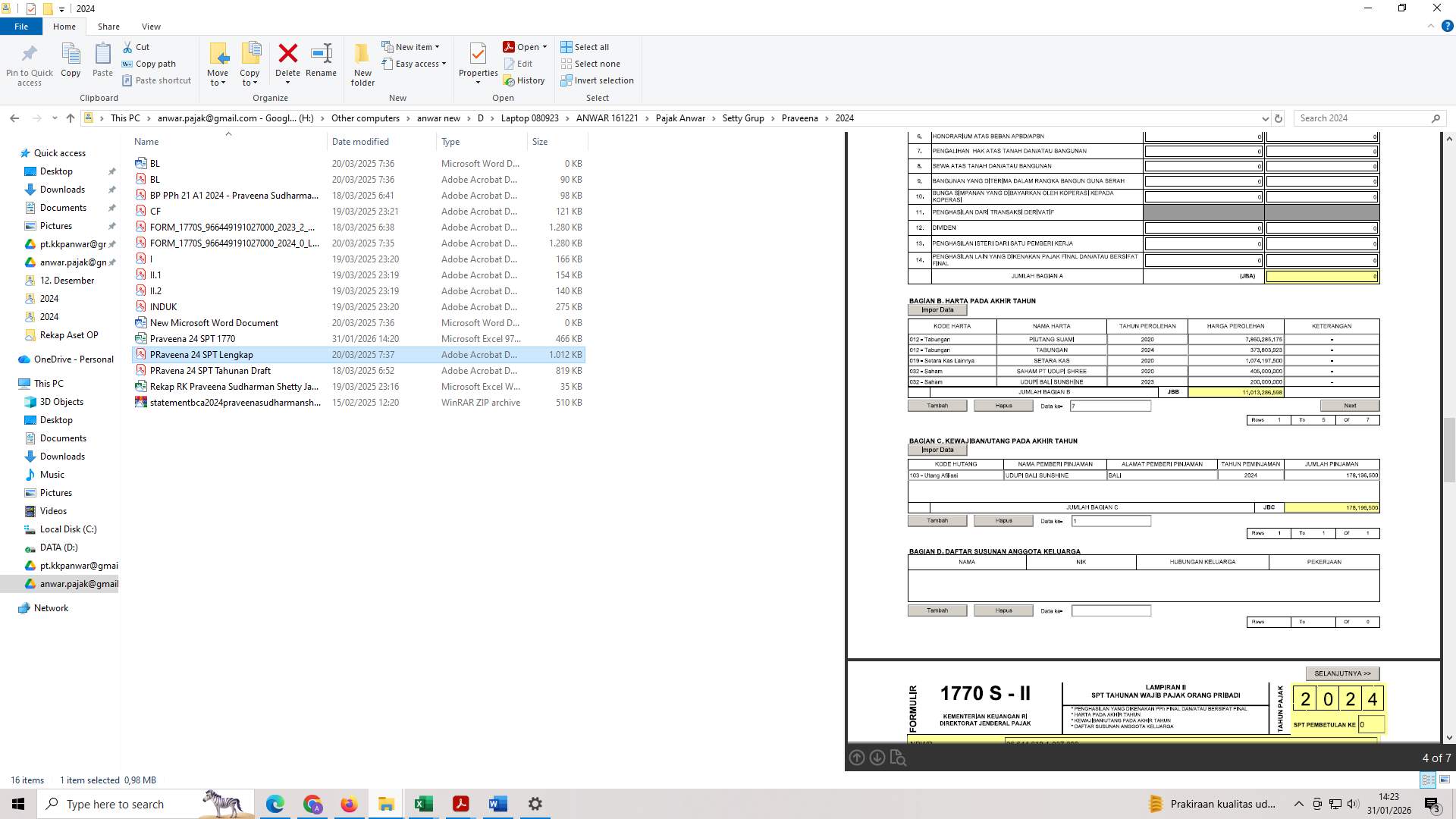This screenshot has height=819, width=1456.
Task: Open the File menu
Action: (21, 26)
